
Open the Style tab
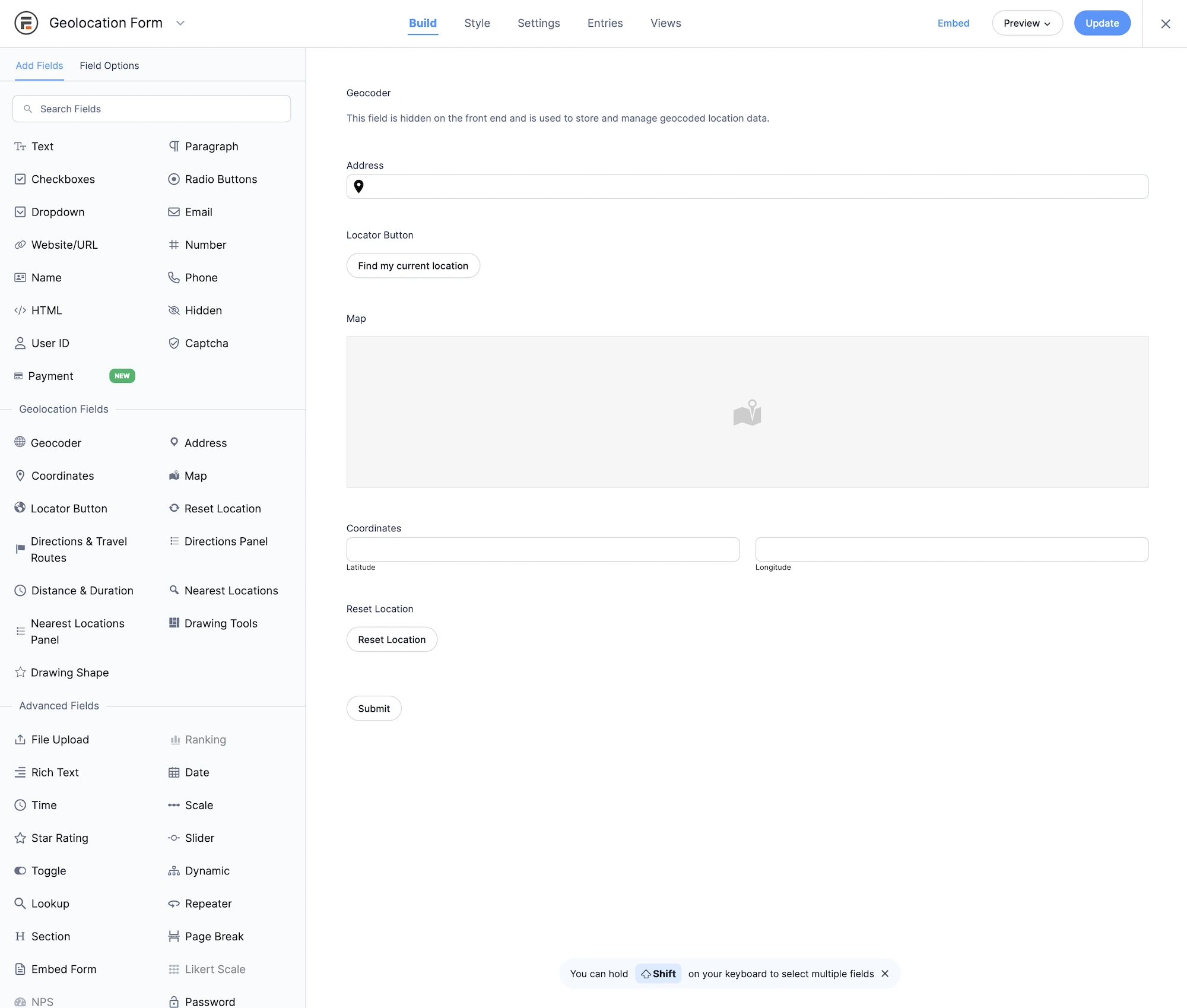(477, 23)
